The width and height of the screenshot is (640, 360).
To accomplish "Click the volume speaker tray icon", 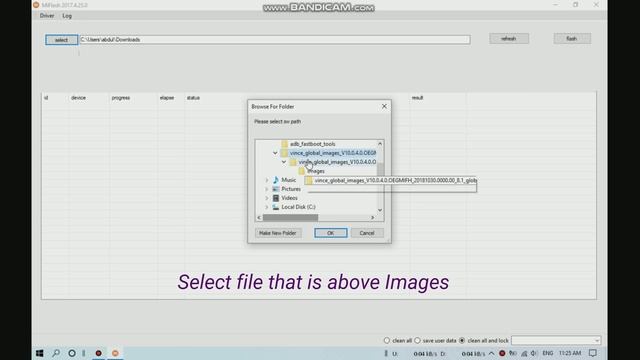I will point(534,353).
